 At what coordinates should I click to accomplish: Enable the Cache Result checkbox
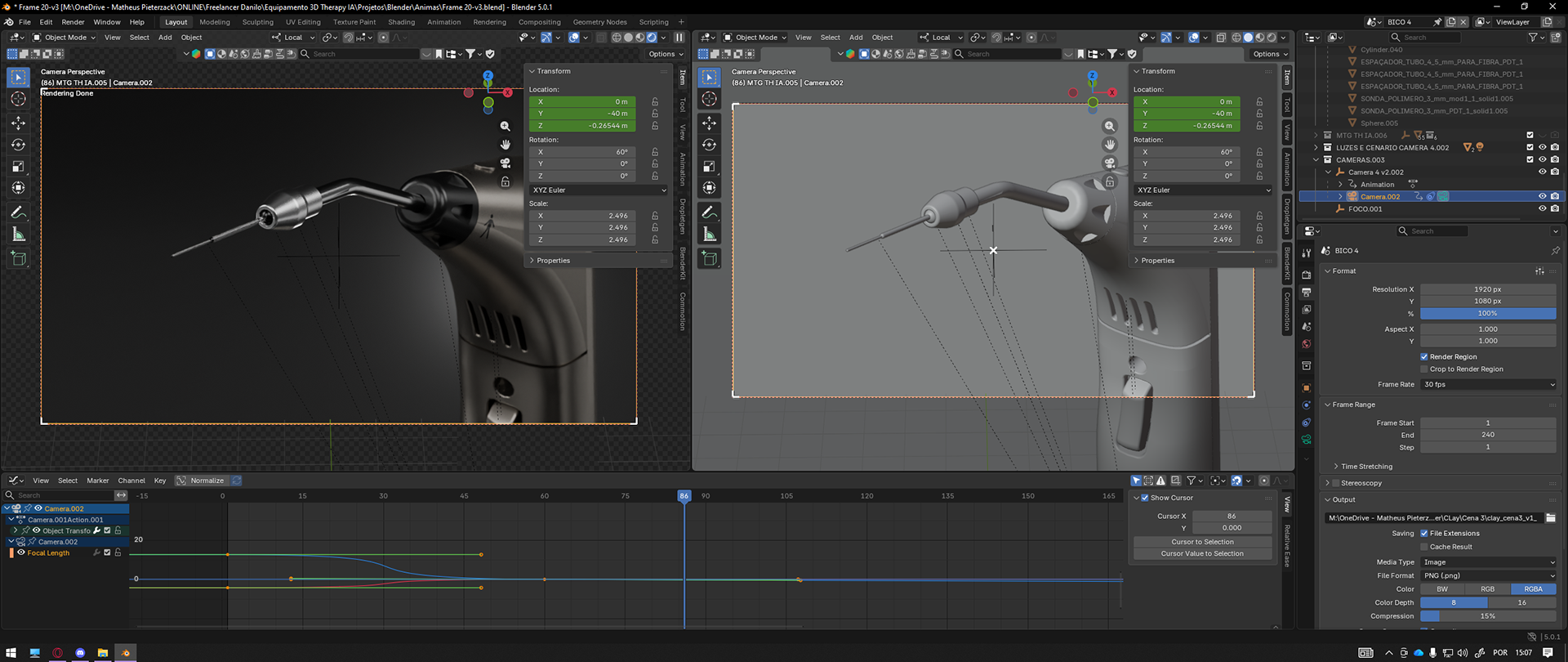pyautogui.click(x=1424, y=547)
